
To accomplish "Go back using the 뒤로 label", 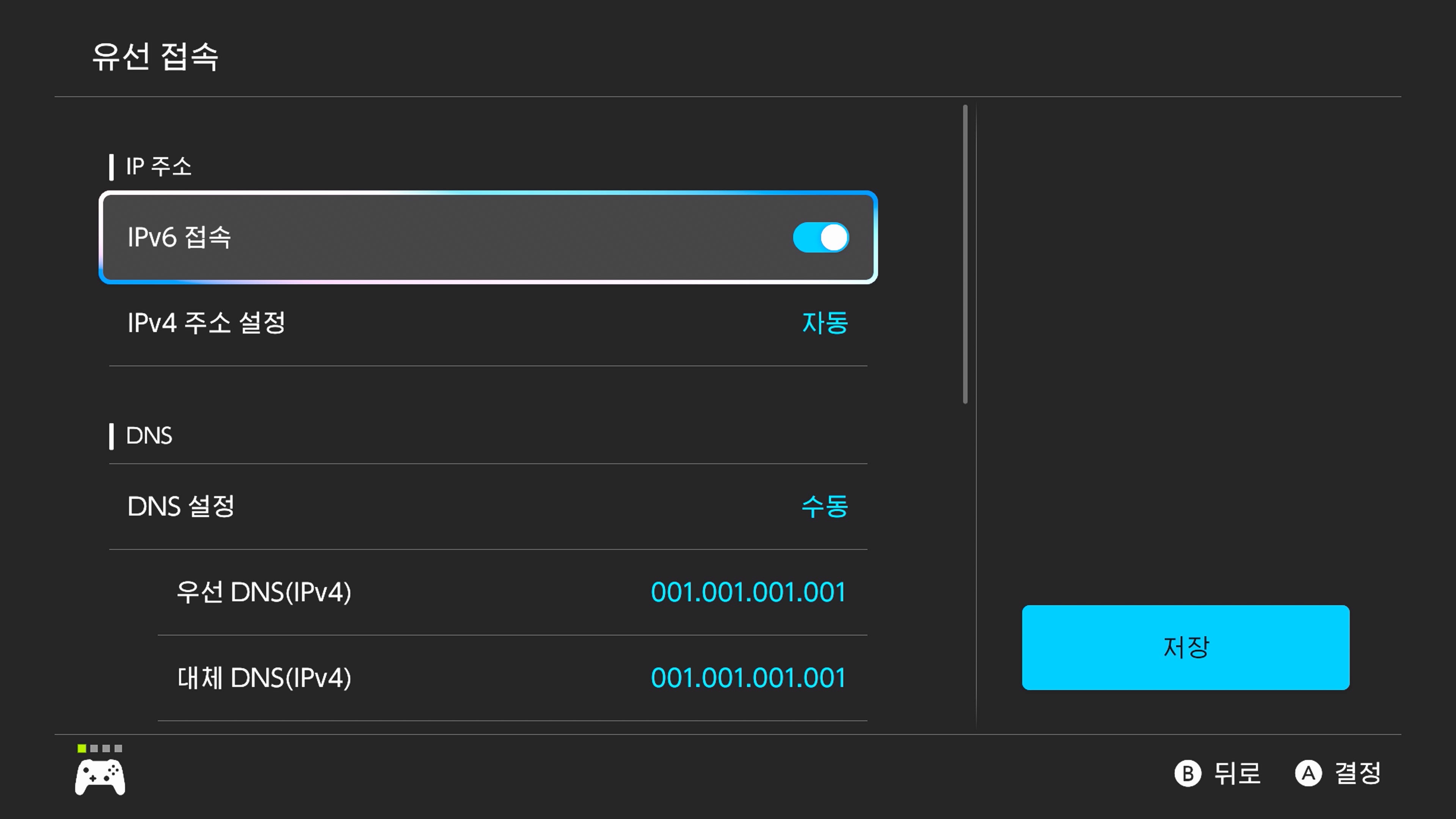I will click(1237, 773).
